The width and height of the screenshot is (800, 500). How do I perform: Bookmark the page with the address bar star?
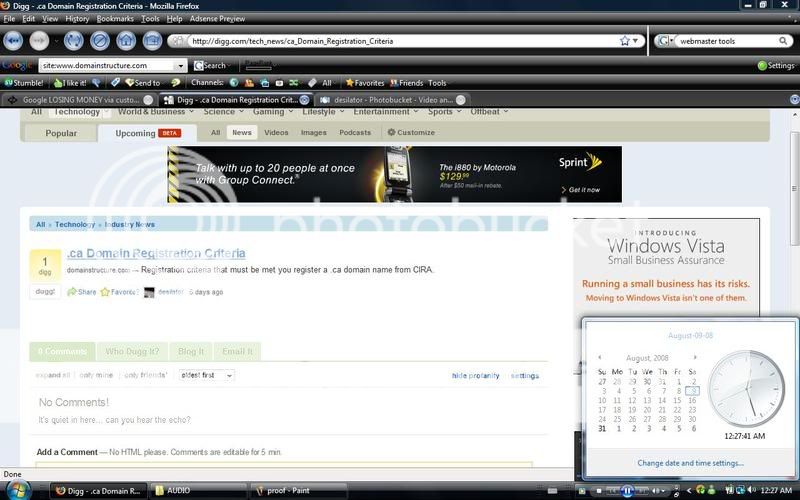click(624, 41)
